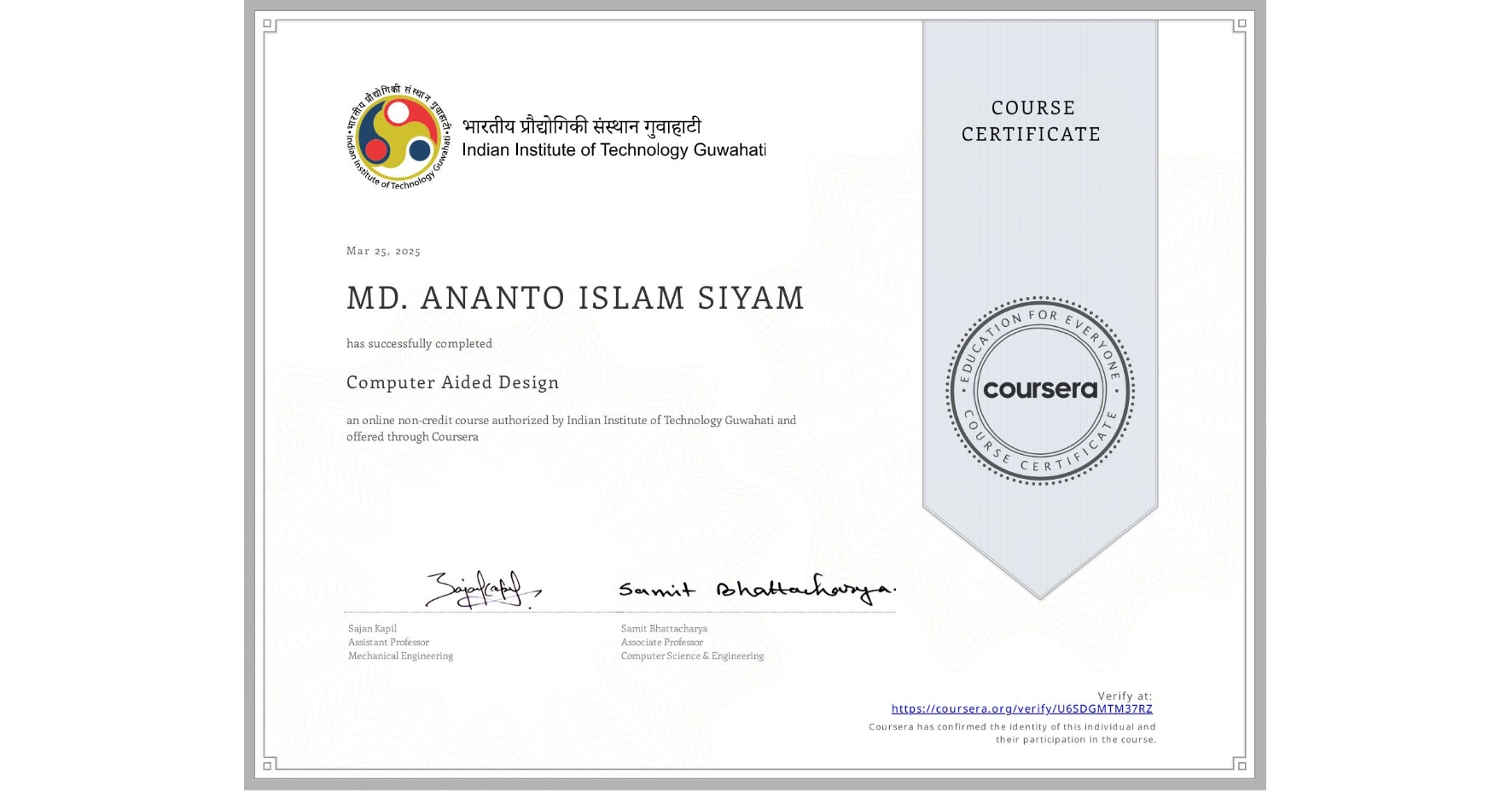Click the COURSE CERTIFICATE heading
Screen dimensions: 1512x792
[1032, 121]
